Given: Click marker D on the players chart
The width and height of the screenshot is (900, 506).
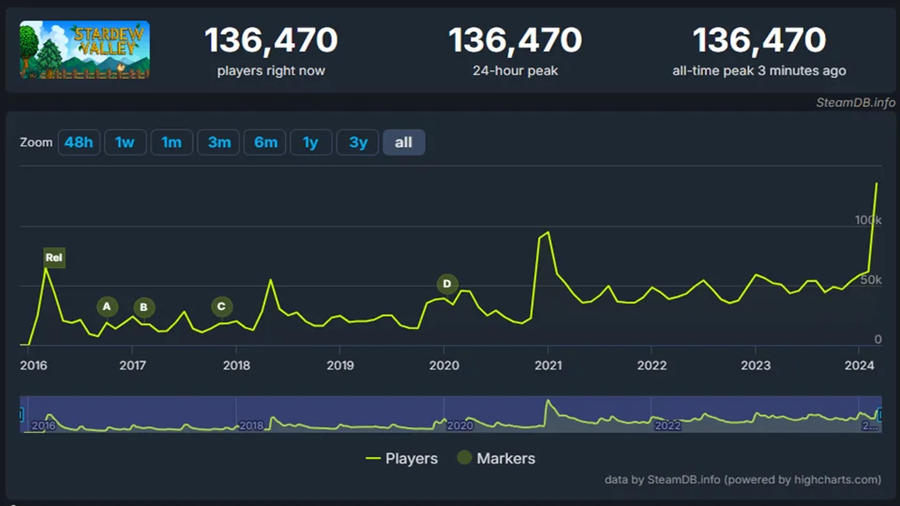Looking at the screenshot, I should pyautogui.click(x=447, y=284).
